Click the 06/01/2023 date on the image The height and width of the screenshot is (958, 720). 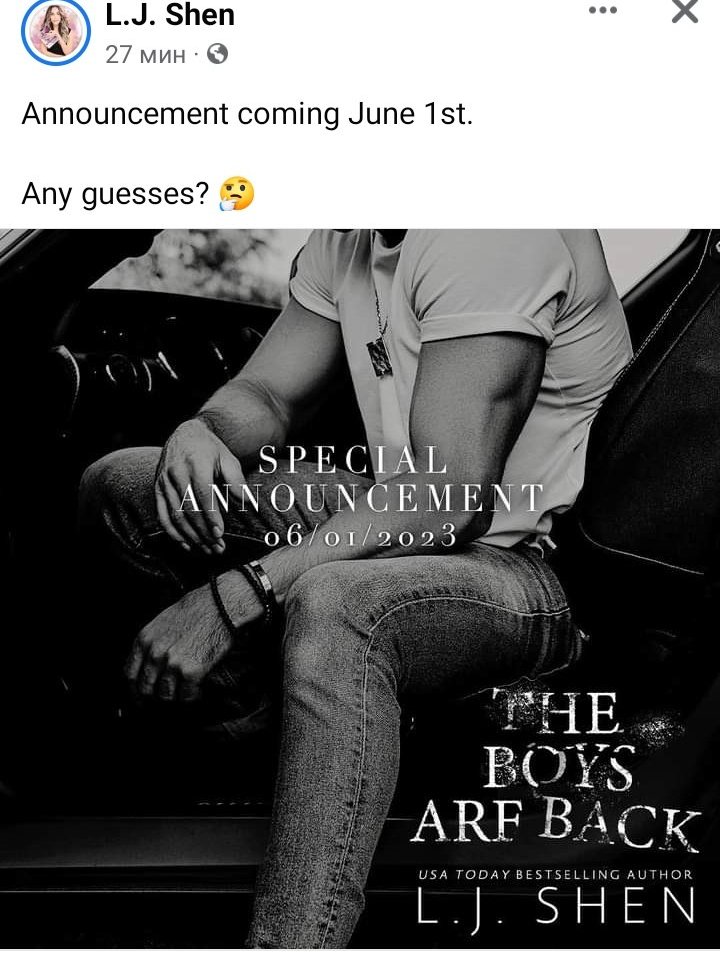[x=361, y=536]
